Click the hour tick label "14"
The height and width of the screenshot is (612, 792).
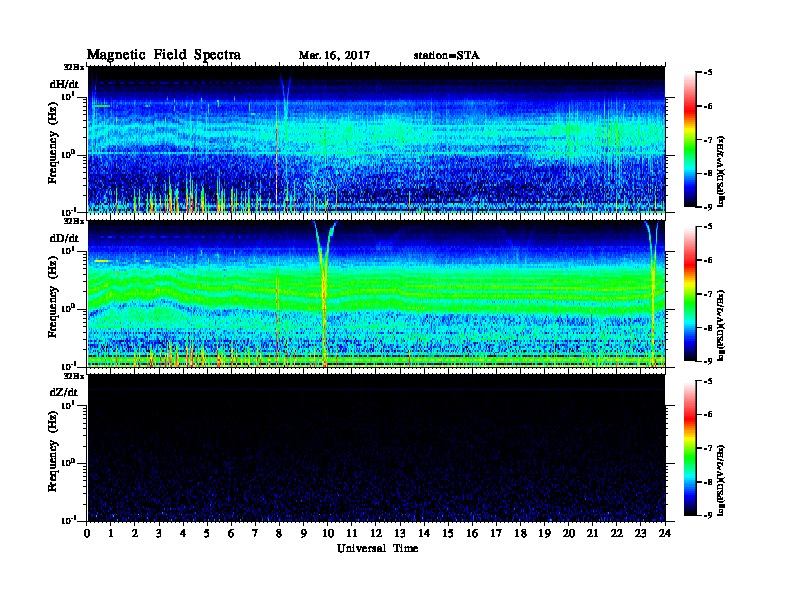click(x=424, y=533)
